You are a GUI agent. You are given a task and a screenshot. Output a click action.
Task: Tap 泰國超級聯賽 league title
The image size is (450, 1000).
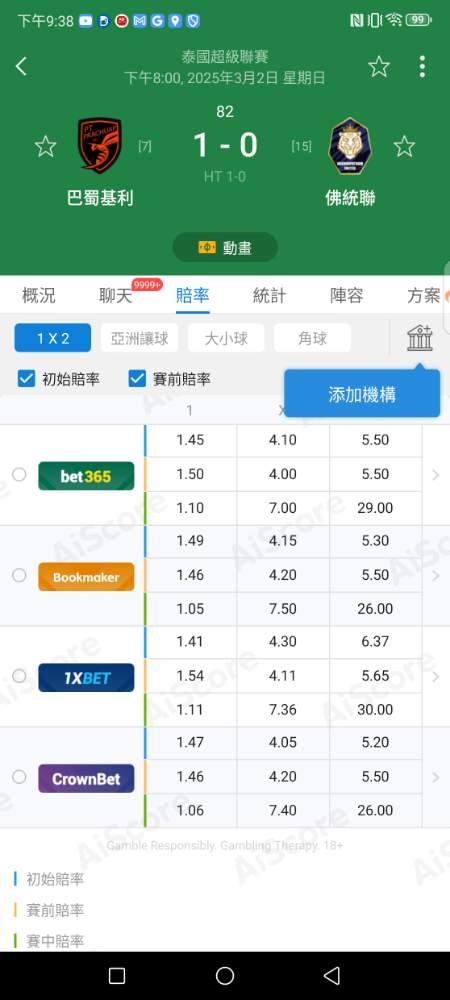(x=225, y=57)
